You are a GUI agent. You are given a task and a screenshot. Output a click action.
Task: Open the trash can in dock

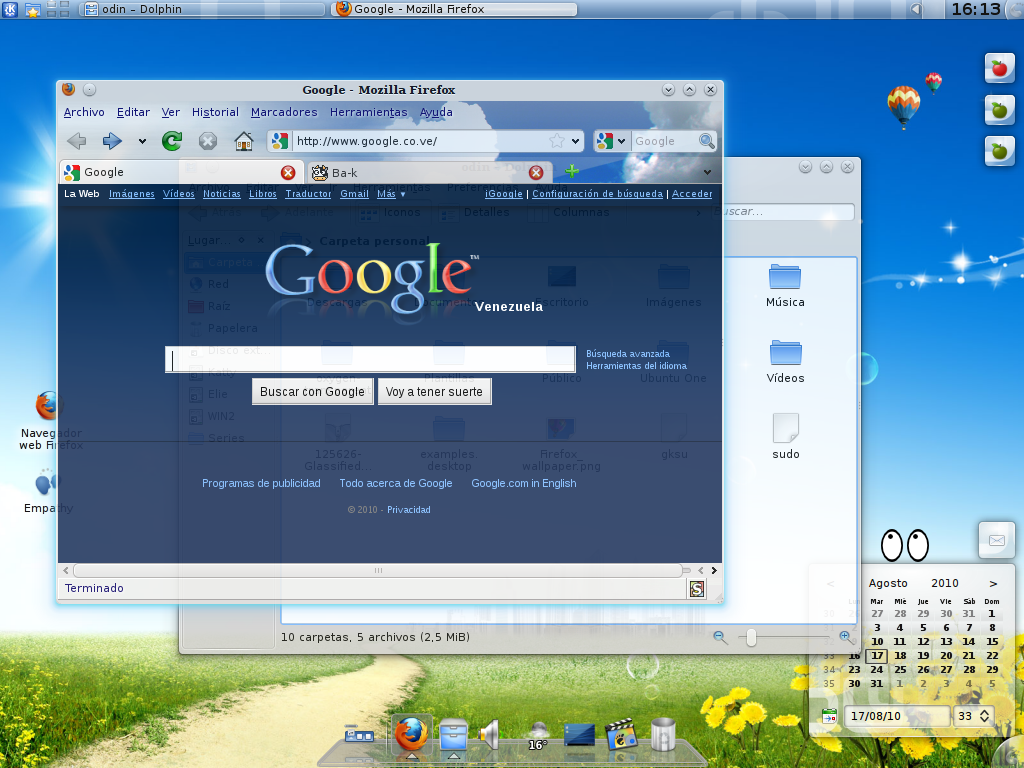click(x=663, y=733)
